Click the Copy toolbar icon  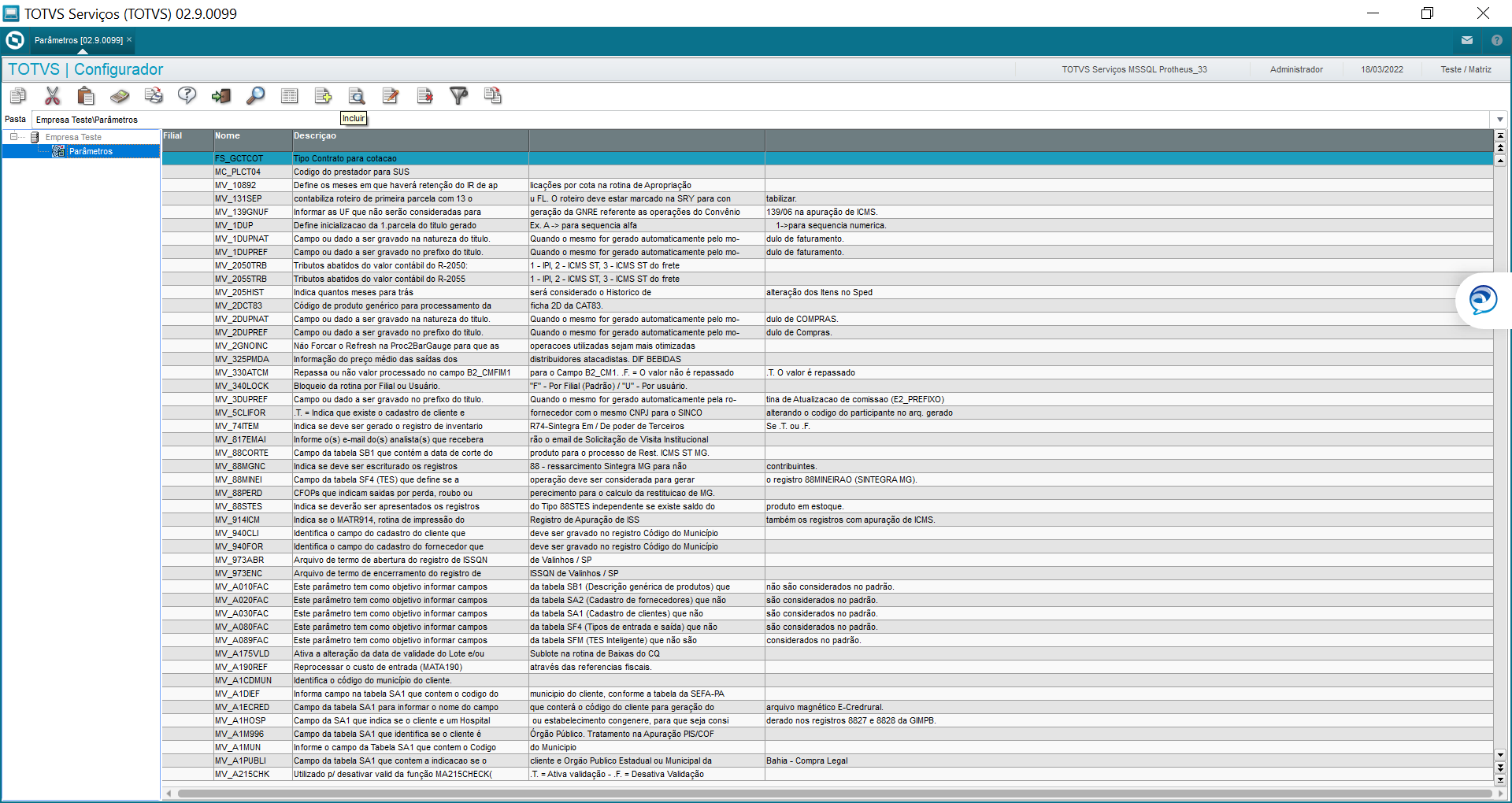pos(18,96)
